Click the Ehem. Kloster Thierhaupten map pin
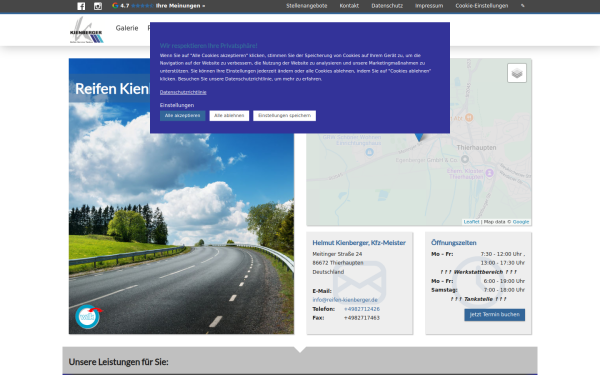 pyautogui.click(x=489, y=173)
